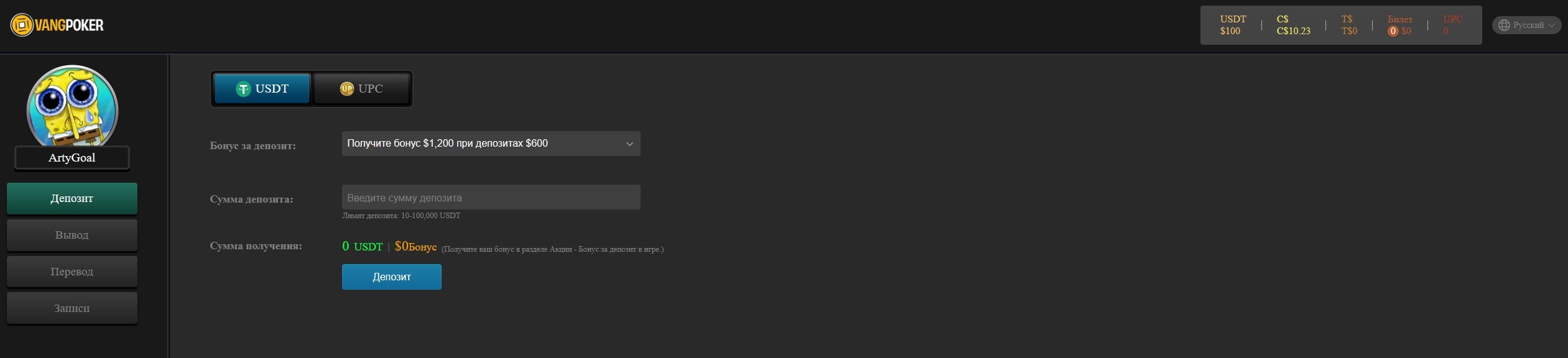1568x358 pixels.
Task: Click the VangPoker logo
Action: click(57, 25)
